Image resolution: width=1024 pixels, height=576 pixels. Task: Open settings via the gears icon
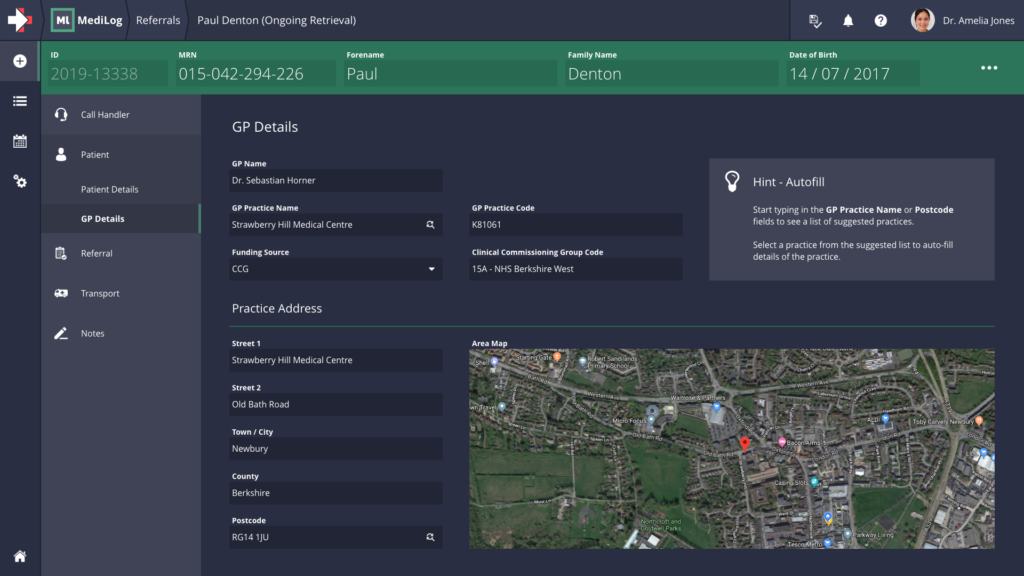click(19, 181)
